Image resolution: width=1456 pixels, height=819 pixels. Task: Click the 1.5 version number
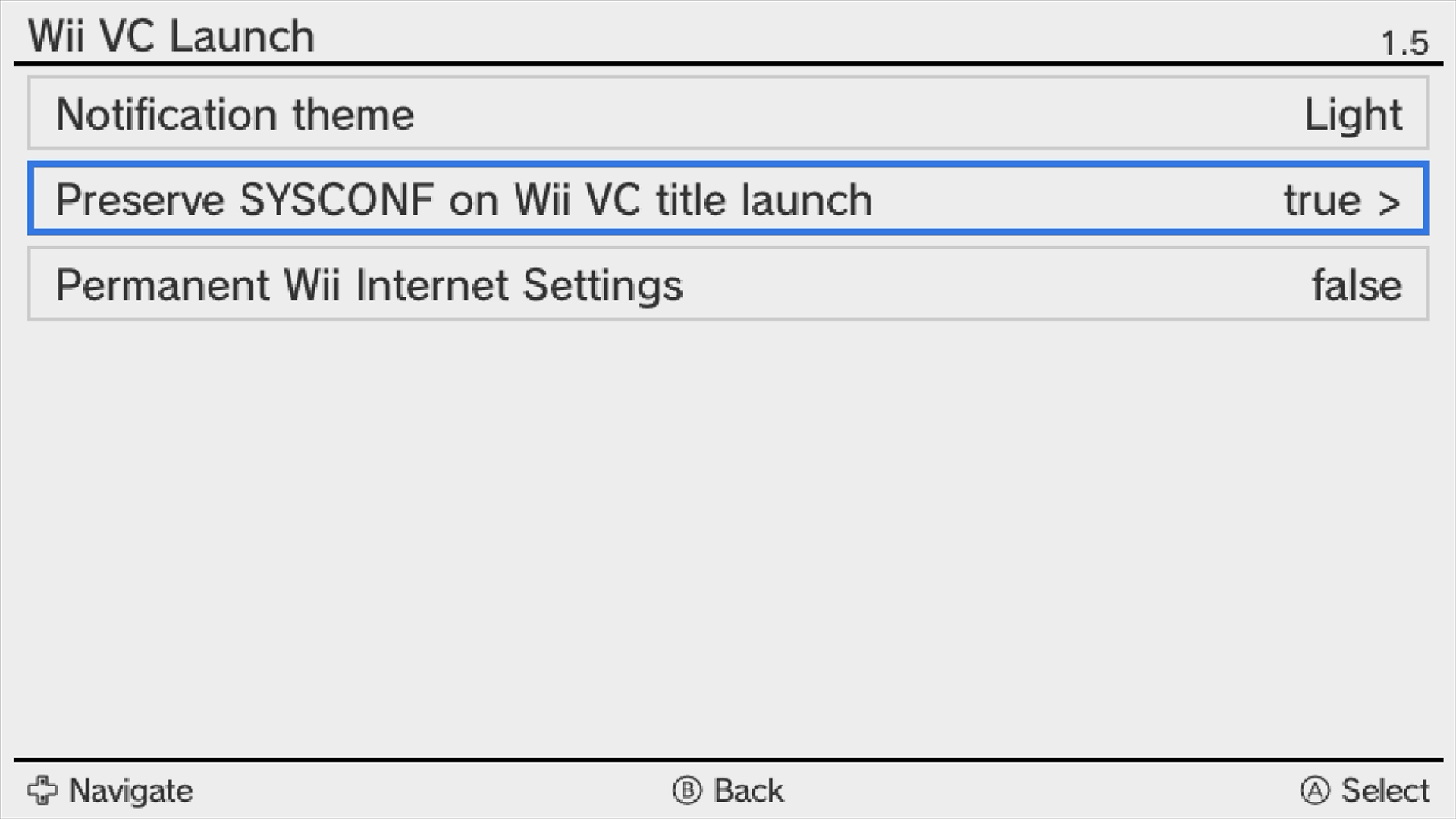coord(1404,43)
